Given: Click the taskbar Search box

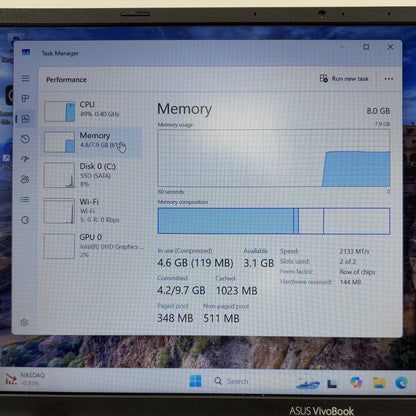Looking at the screenshot, I should click(x=232, y=381).
